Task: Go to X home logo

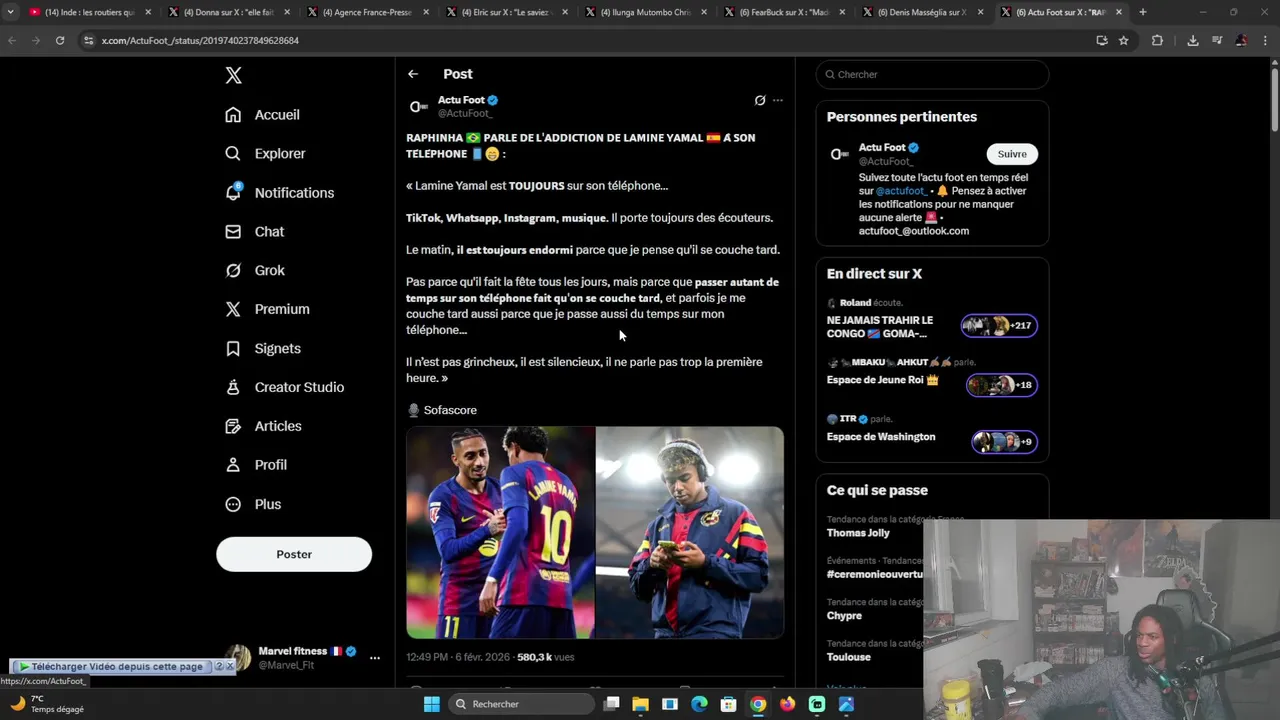Action: click(233, 76)
